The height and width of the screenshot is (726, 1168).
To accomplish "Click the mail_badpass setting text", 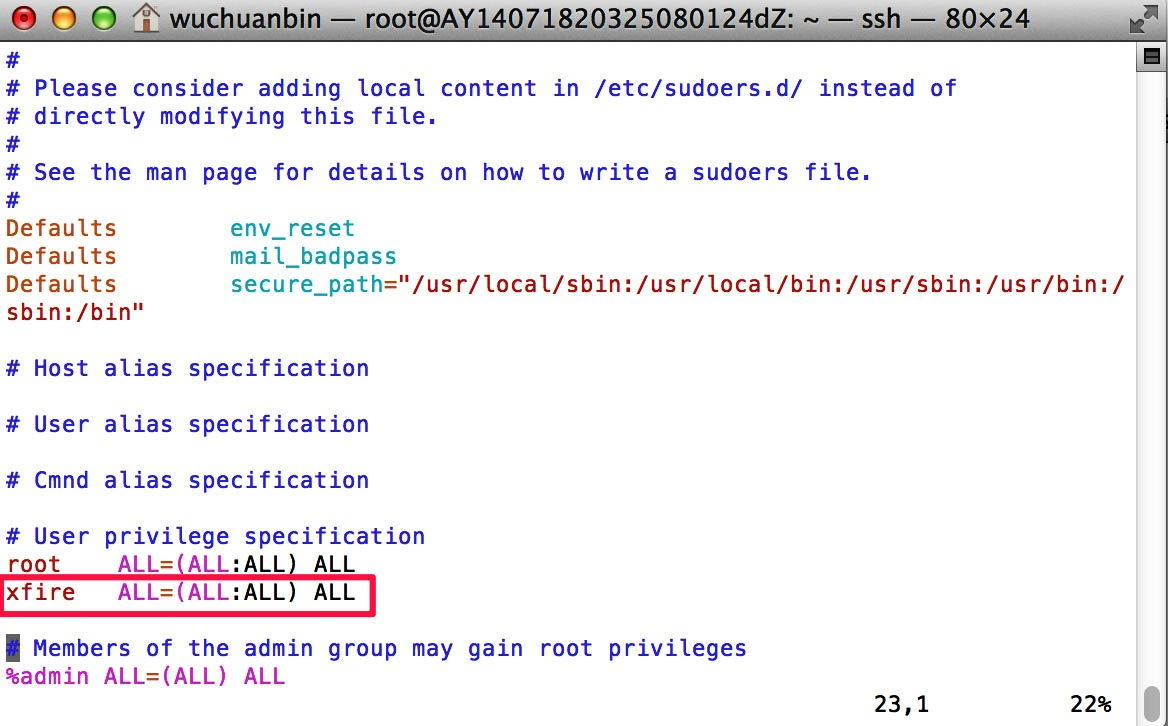I will point(313,256).
